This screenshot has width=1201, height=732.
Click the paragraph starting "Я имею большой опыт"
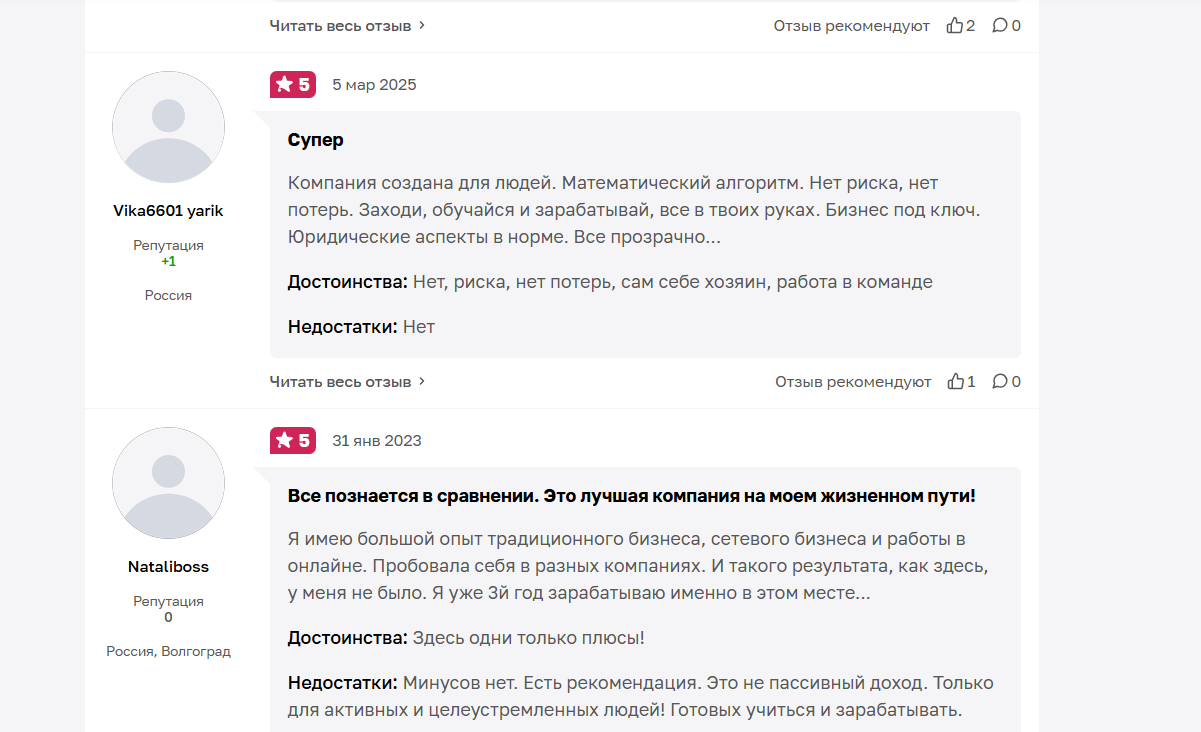639,567
